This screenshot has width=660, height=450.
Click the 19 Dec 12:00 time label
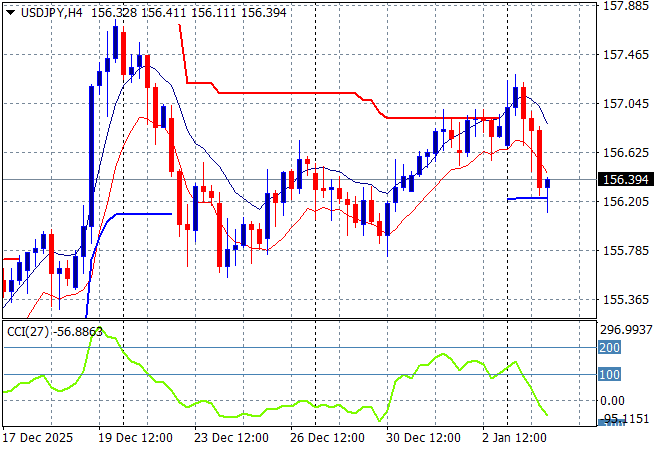(x=135, y=438)
